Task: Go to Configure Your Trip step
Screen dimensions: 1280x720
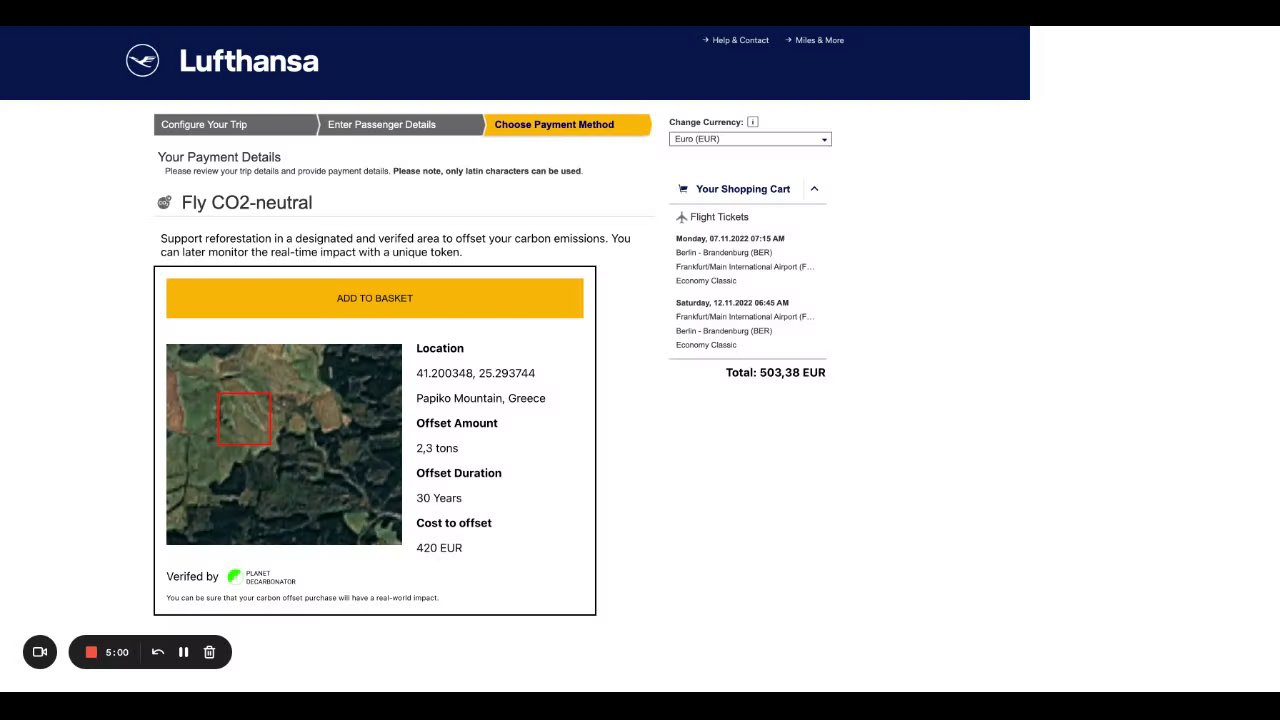Action: [235, 125]
